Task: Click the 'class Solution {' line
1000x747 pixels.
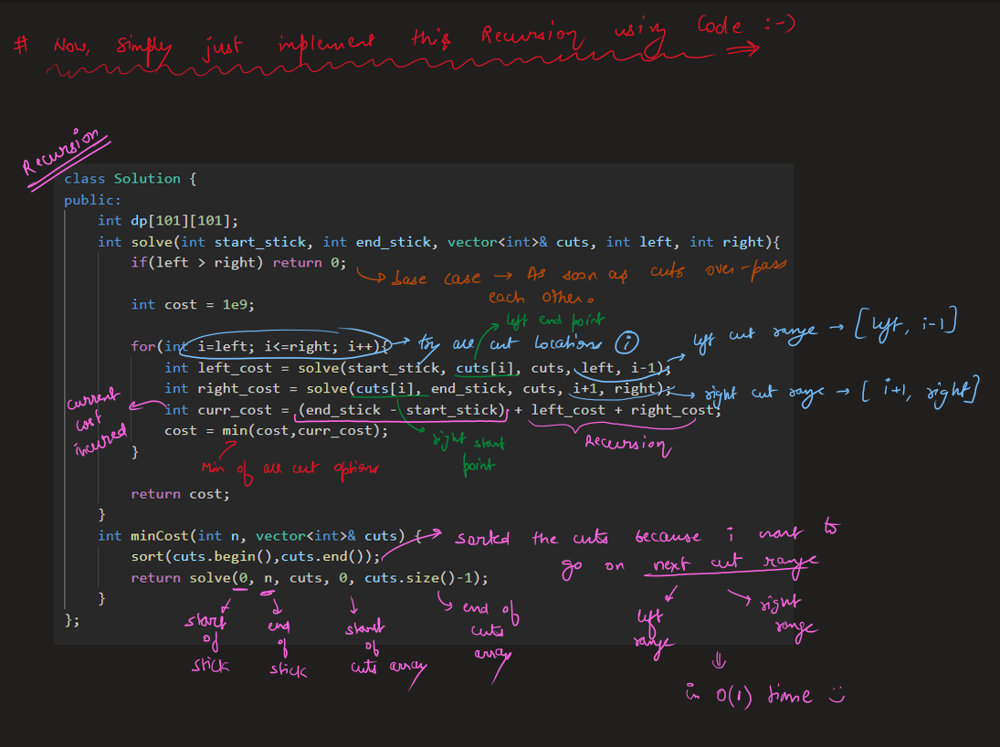Action: tap(130, 178)
